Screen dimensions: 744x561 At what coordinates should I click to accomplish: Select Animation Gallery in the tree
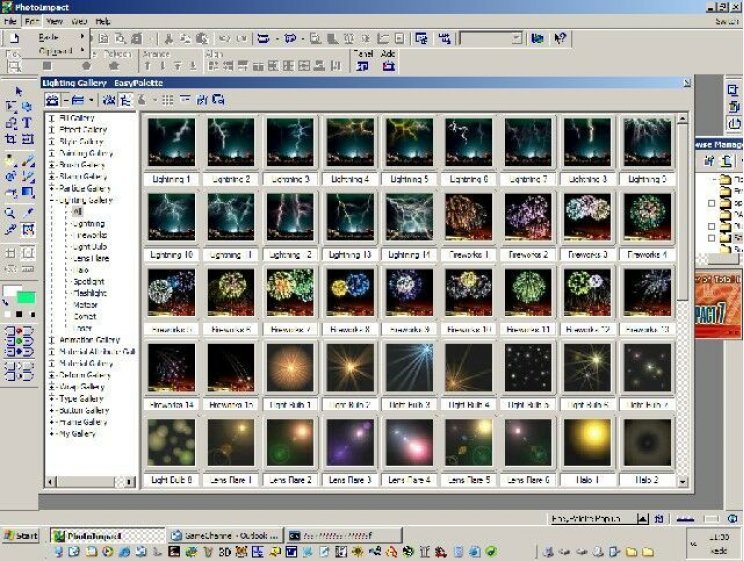click(89, 340)
